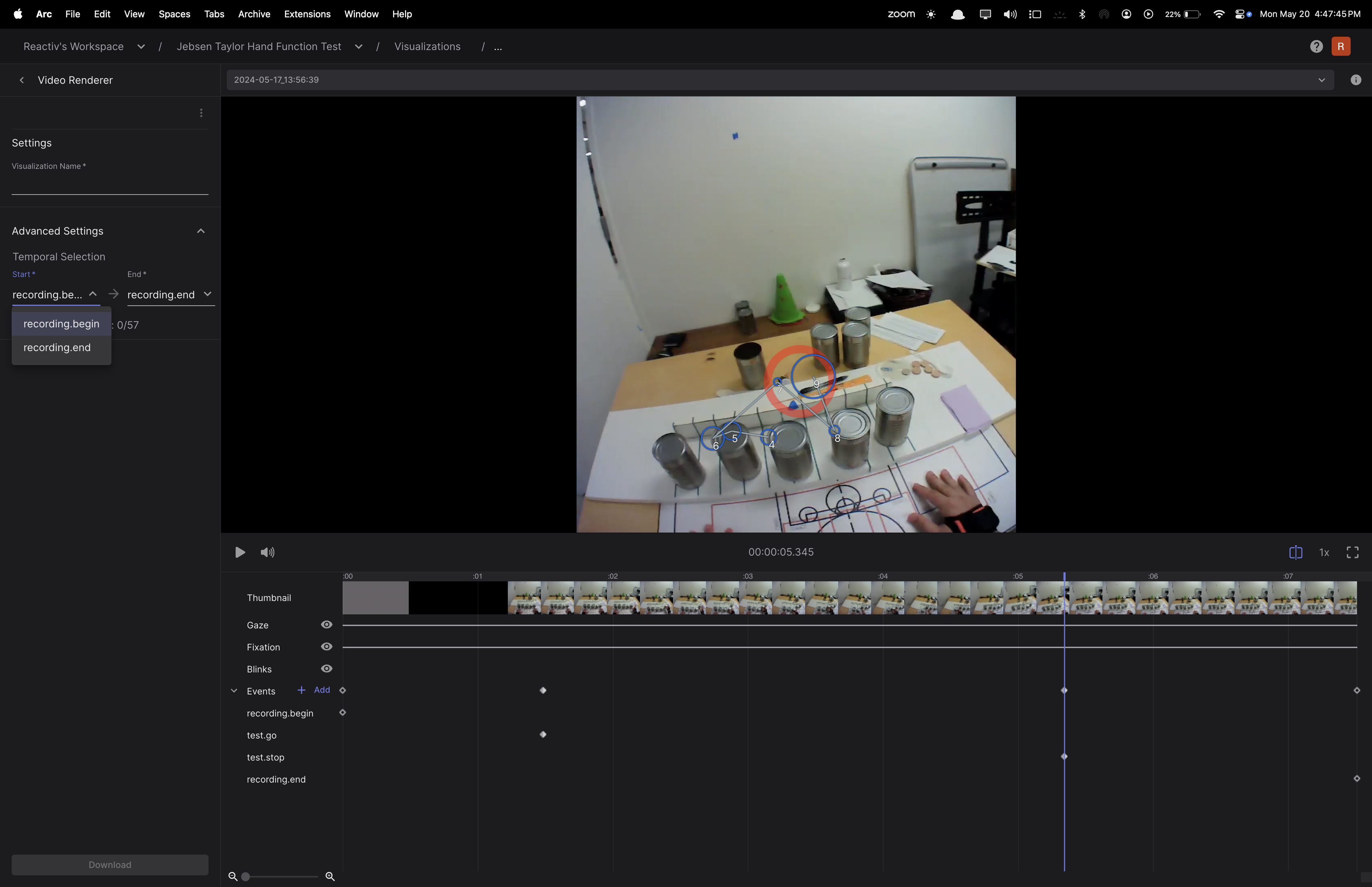Open the Archive menu
This screenshot has height=887, width=1372.
coord(254,14)
